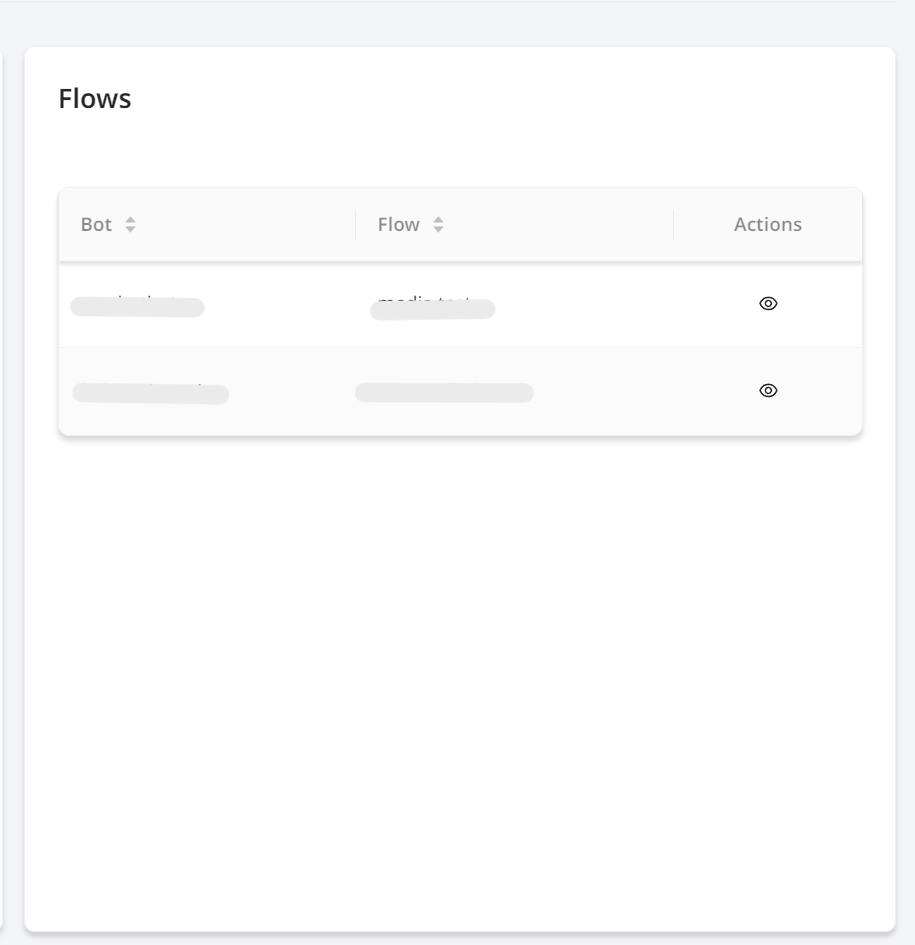The width and height of the screenshot is (915, 945).
Task: Select the redacted flow name in second row
Action: click(444, 392)
